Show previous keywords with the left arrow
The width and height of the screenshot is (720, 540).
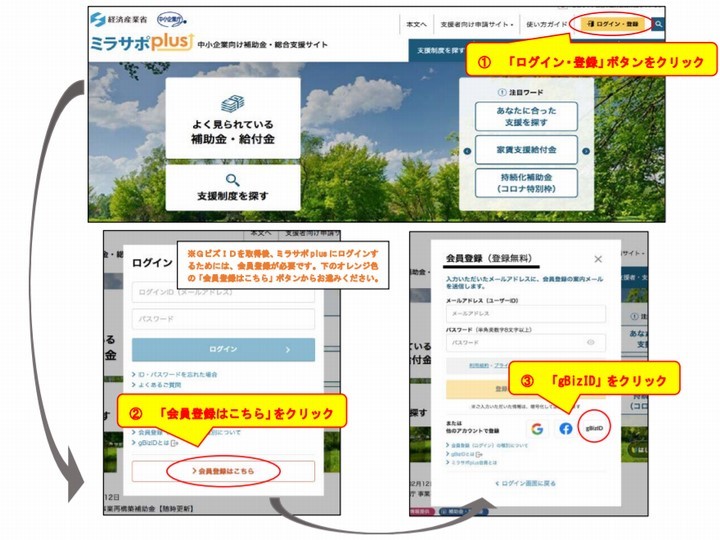467,151
